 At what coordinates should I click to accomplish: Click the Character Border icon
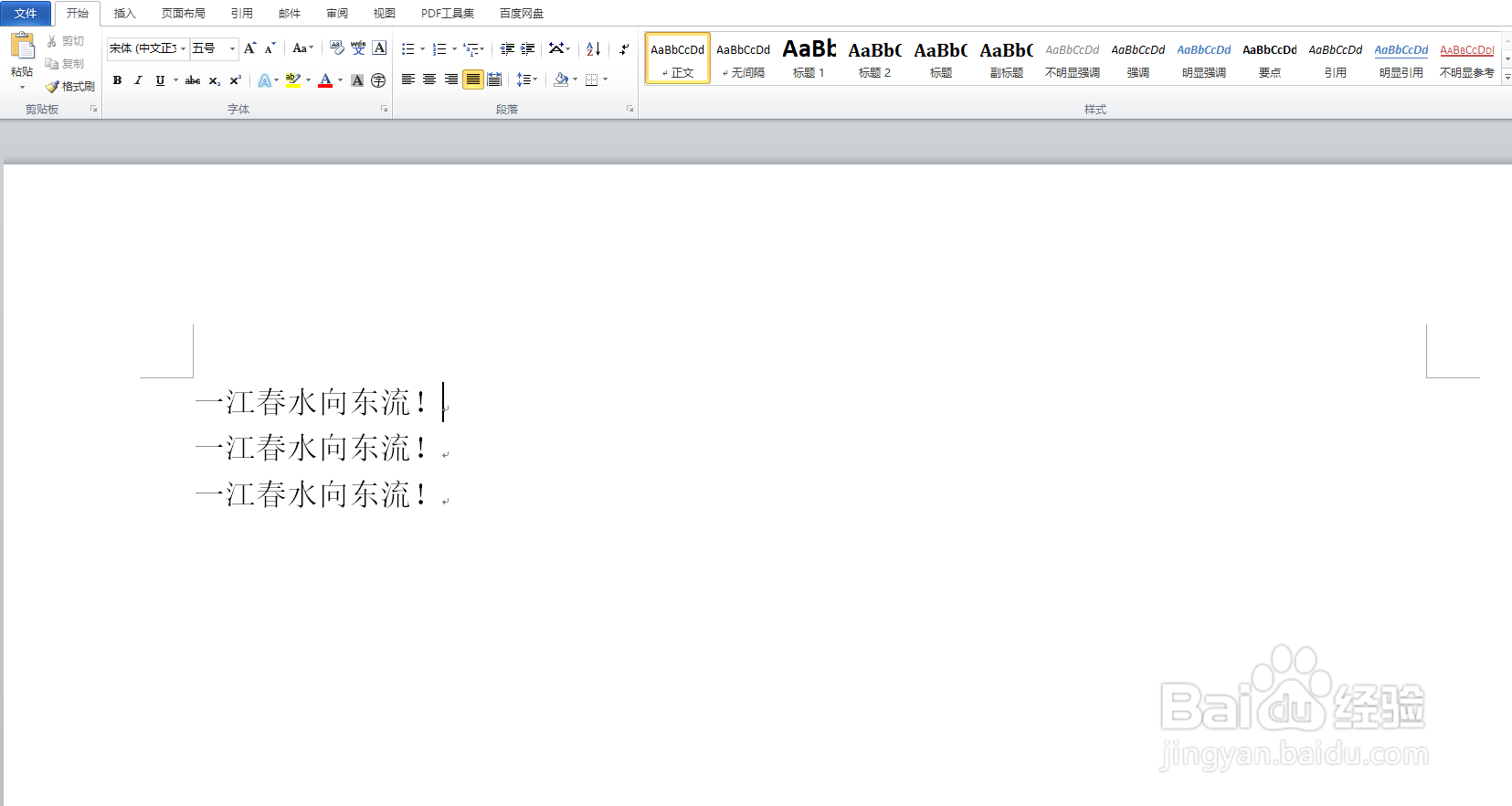379,48
